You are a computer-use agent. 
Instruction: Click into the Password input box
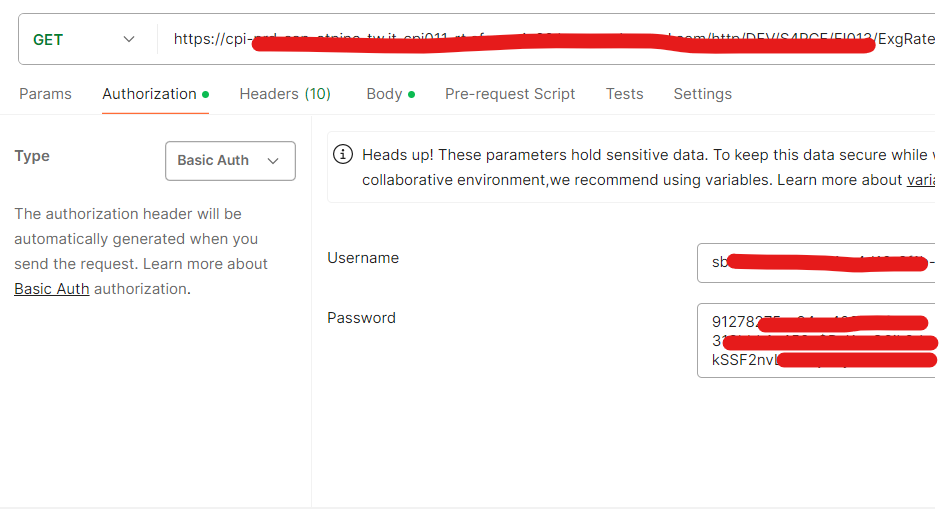pyautogui.click(x=815, y=341)
